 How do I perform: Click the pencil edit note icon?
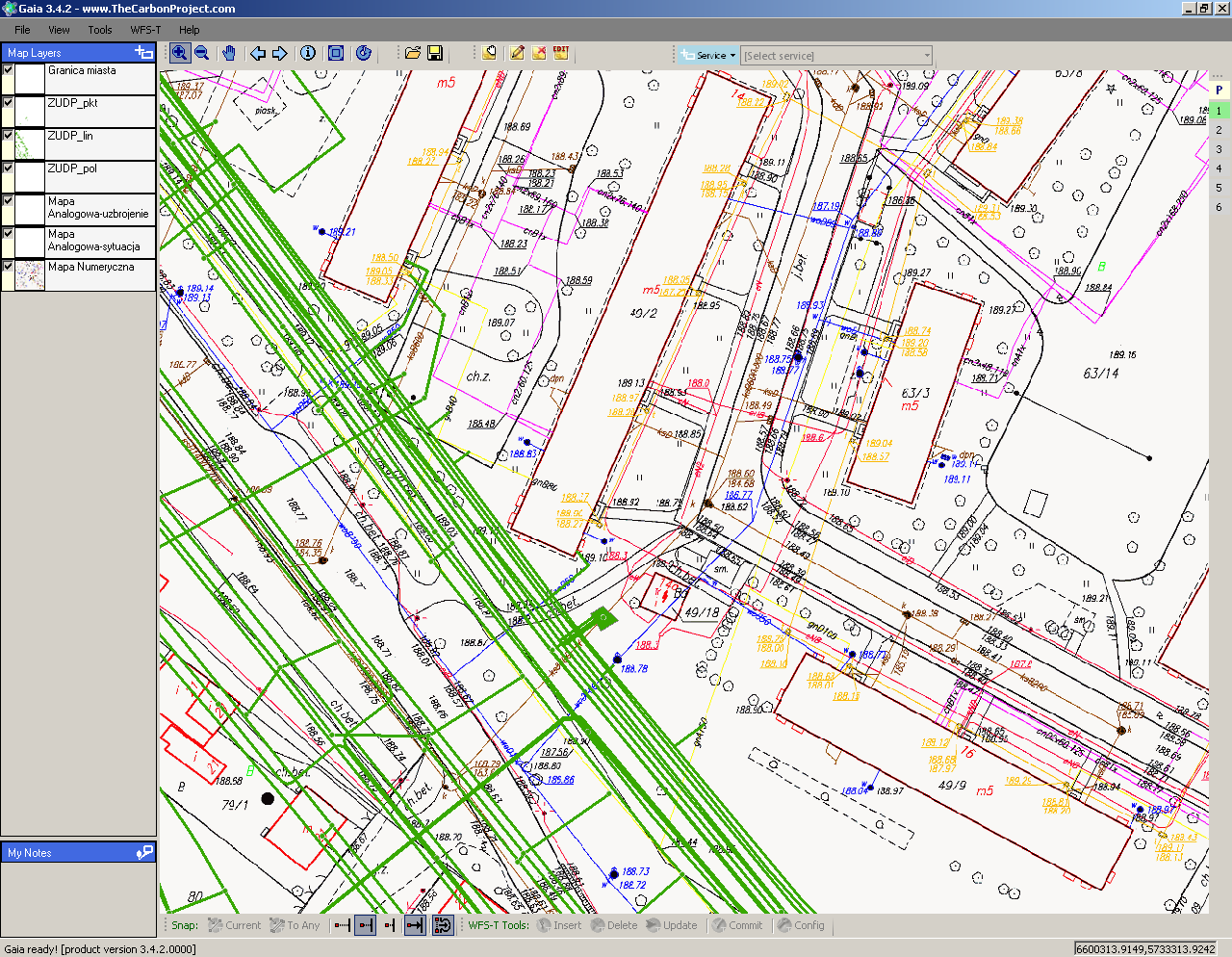517,53
